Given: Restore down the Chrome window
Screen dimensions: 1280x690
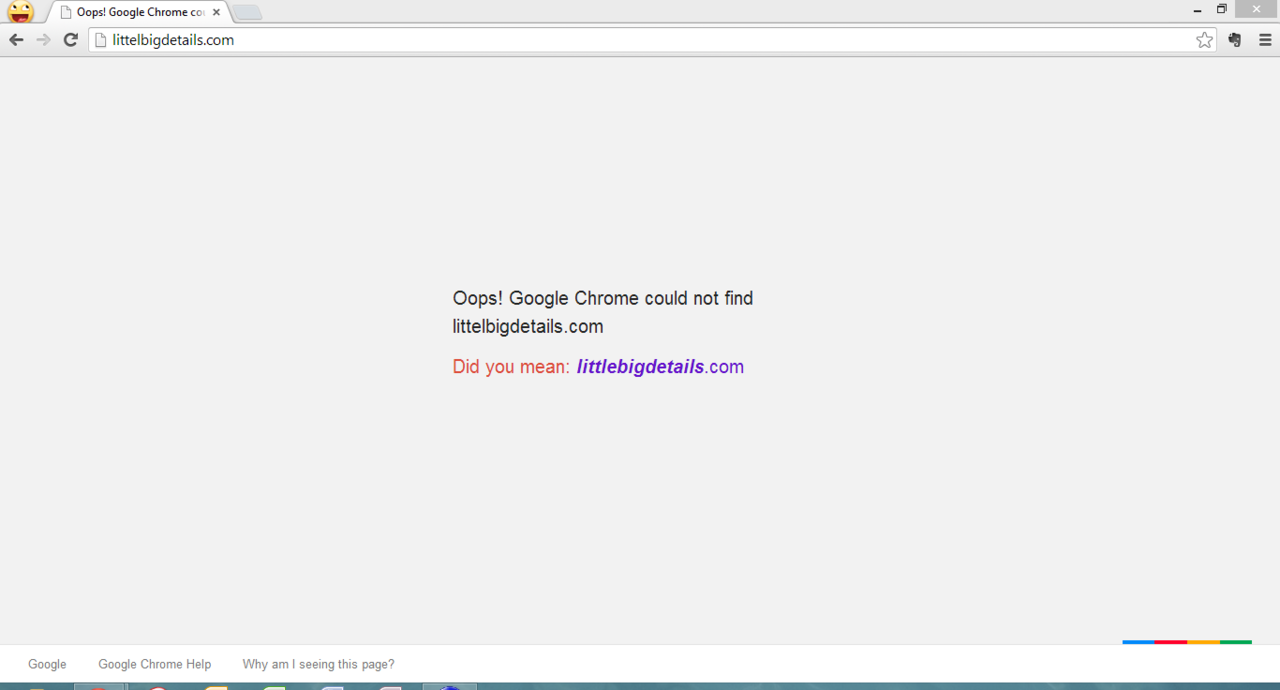Looking at the screenshot, I should 1221,10.
